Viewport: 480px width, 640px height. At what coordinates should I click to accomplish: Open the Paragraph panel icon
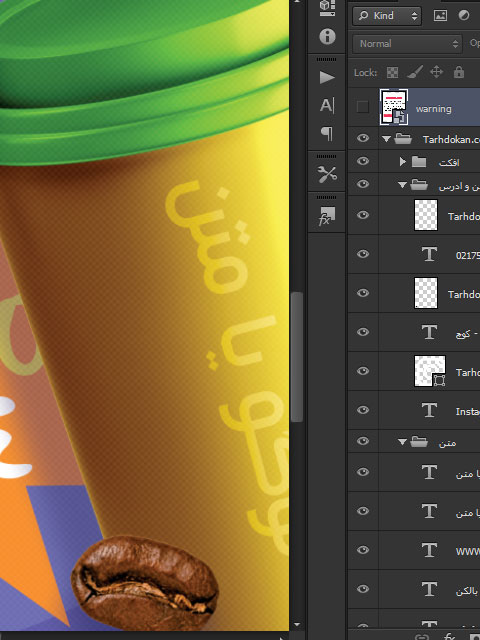(x=327, y=133)
